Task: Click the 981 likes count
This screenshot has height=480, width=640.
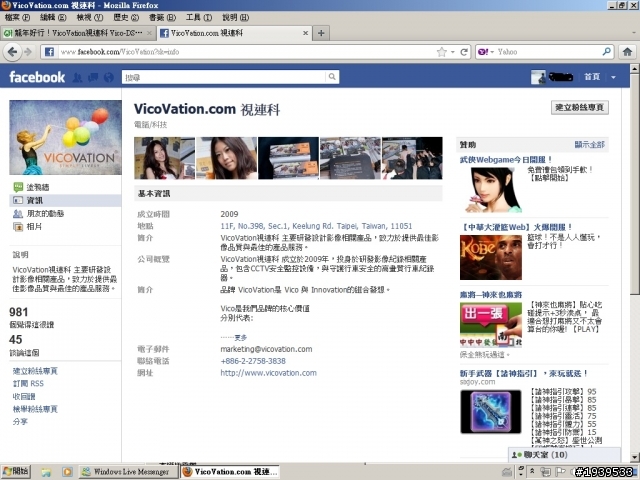Action: point(19,312)
